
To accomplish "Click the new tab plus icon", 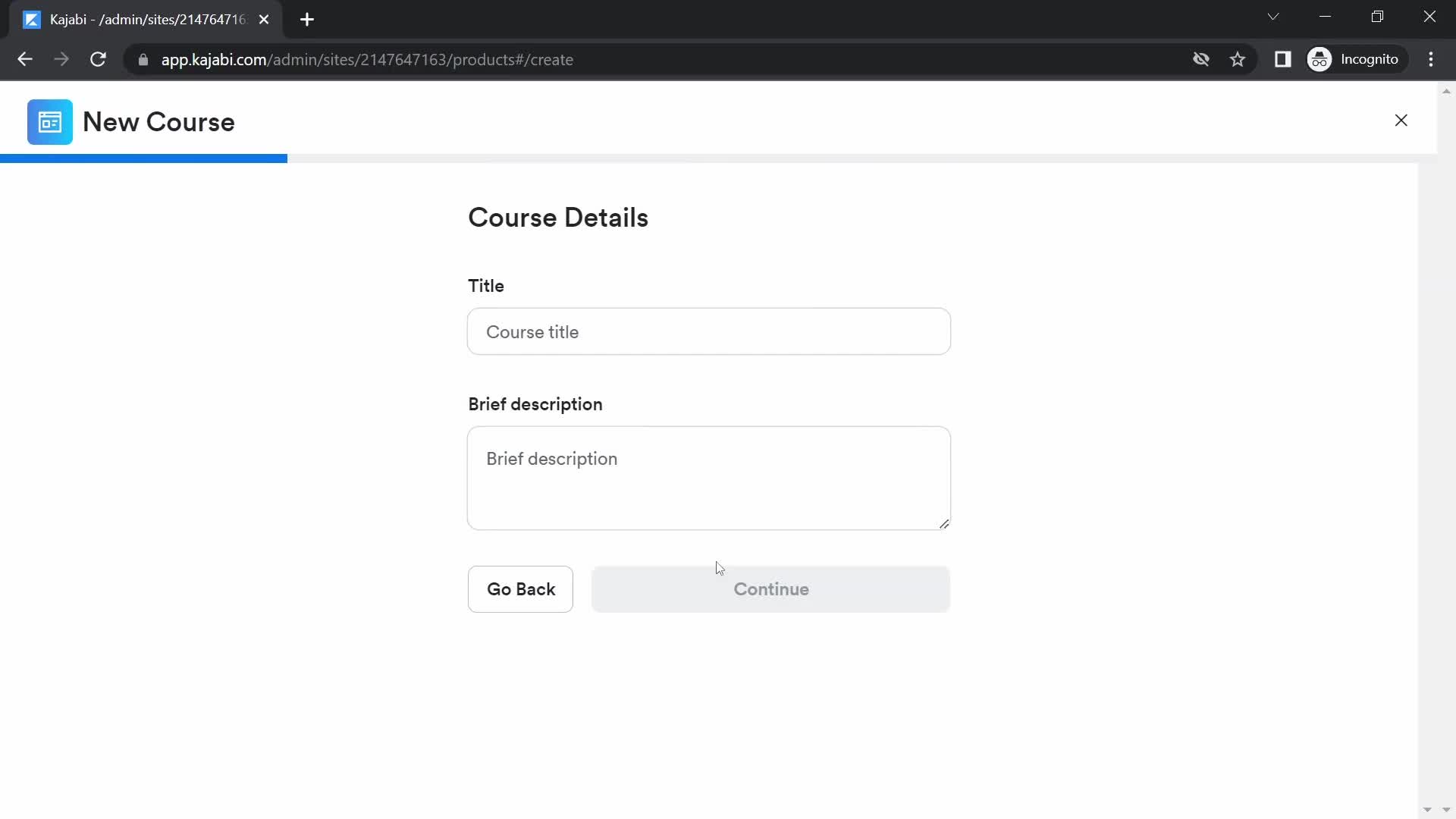I will click(306, 20).
